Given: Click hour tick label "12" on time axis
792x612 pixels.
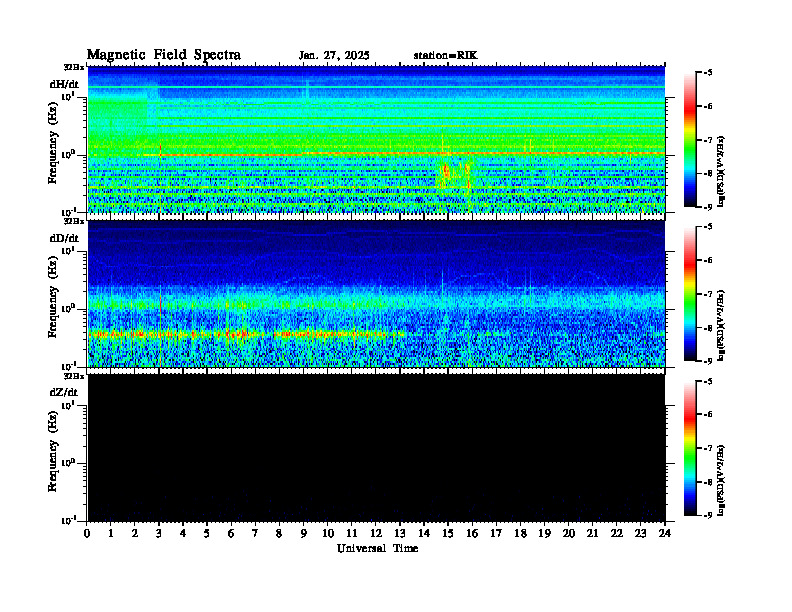Looking at the screenshot, I should (x=376, y=534).
